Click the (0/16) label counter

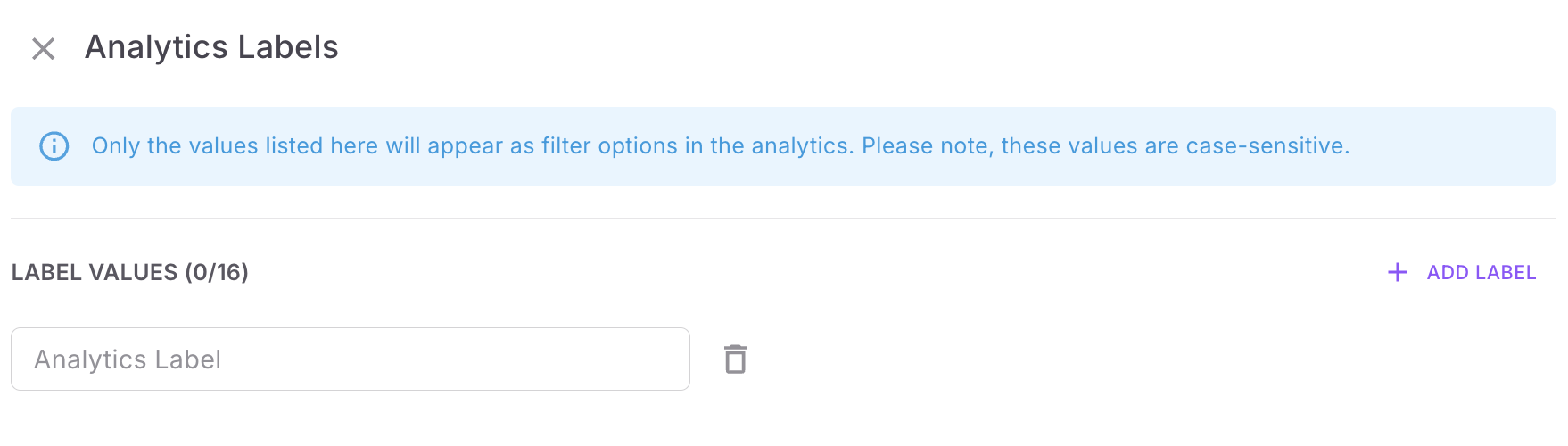tap(217, 272)
